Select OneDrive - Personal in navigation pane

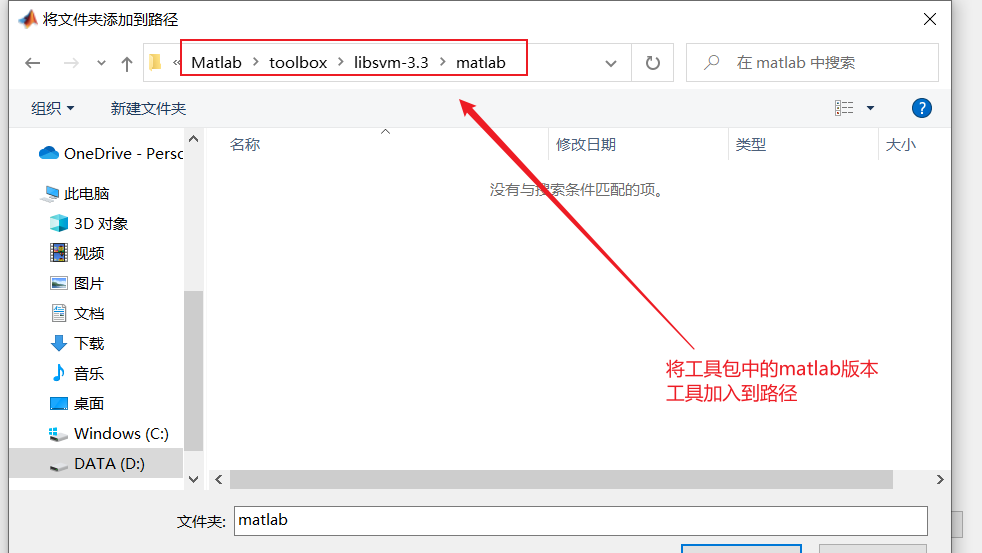coord(111,153)
